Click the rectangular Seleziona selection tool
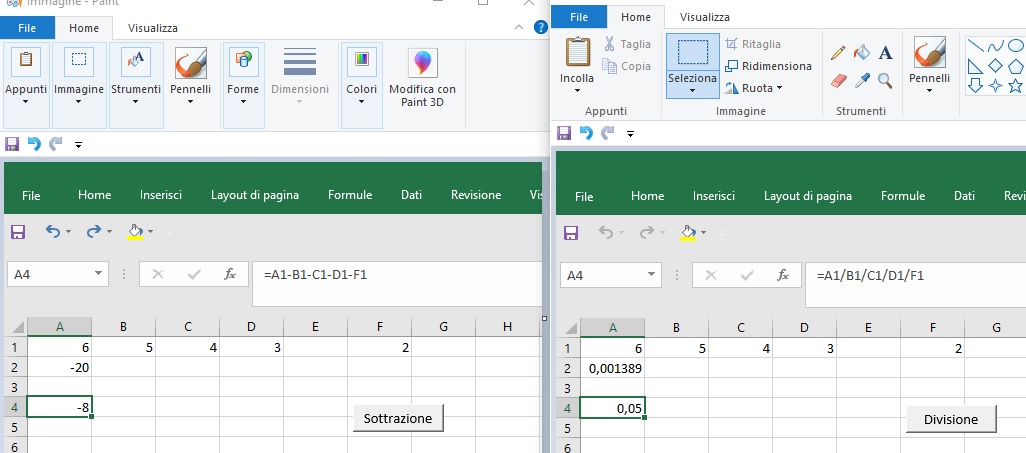Screen dimensions: 1026x453 click(x=693, y=52)
